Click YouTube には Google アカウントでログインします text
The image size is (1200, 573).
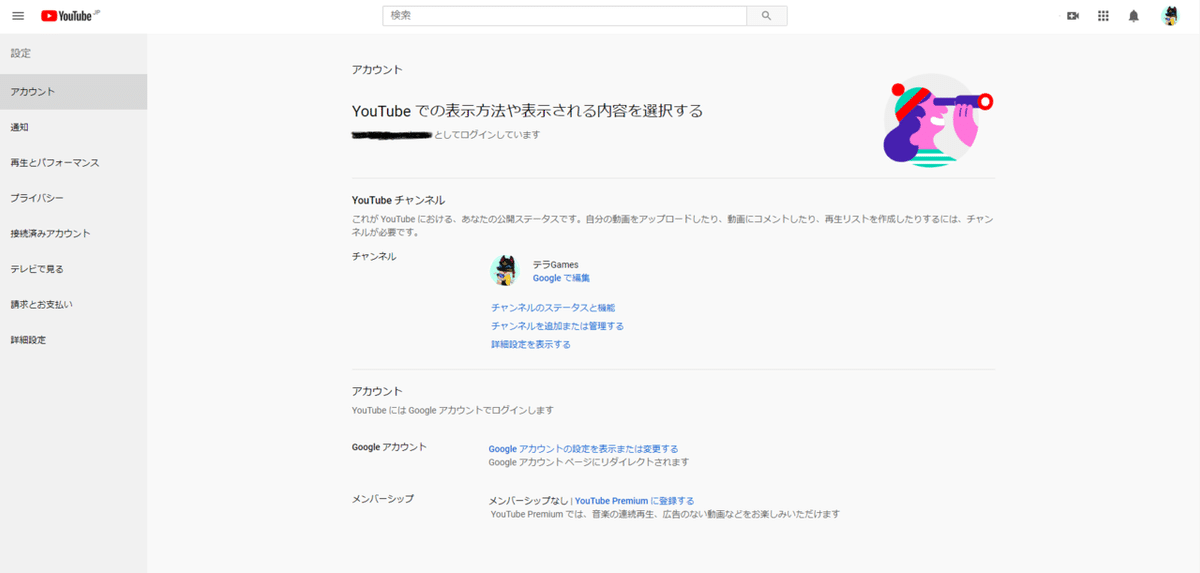452,410
